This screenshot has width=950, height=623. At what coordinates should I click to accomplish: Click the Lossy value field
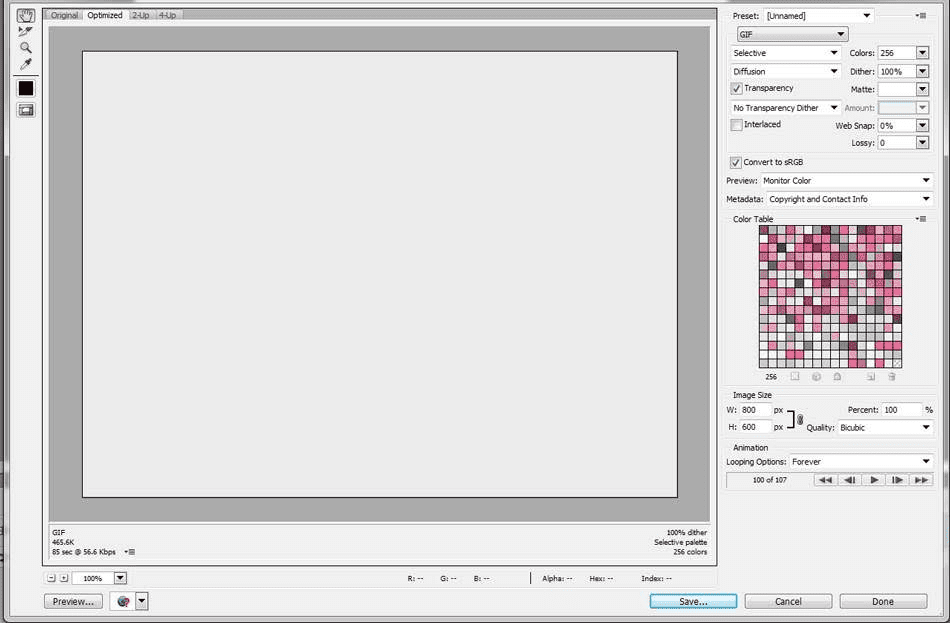coord(897,143)
